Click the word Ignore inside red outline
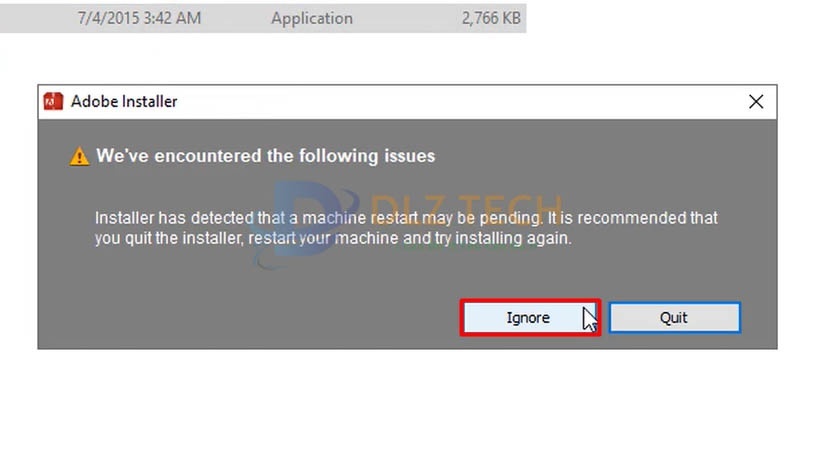Screen dimensions: 820x450 [528, 318]
